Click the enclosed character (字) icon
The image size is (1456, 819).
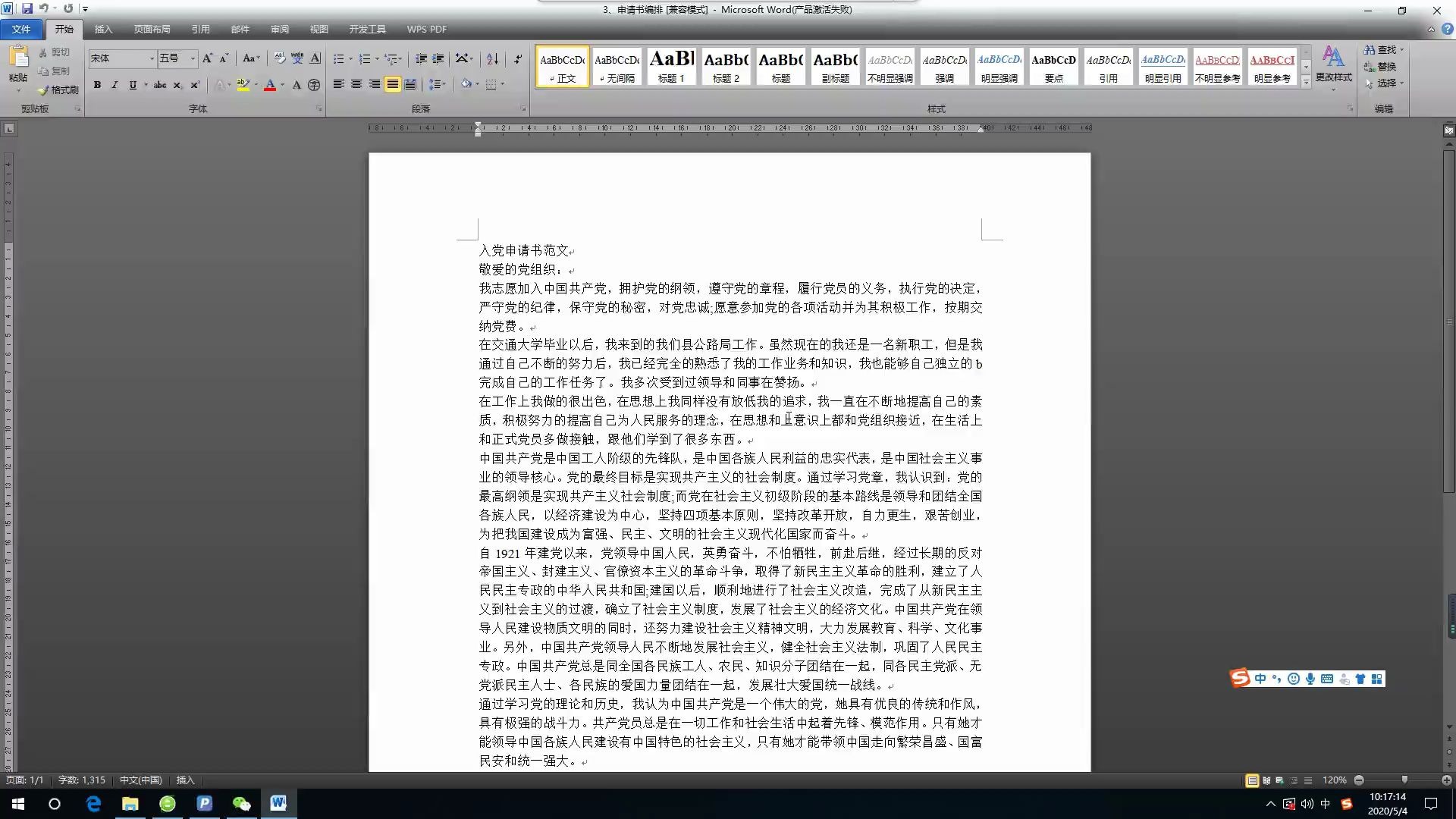click(x=314, y=85)
